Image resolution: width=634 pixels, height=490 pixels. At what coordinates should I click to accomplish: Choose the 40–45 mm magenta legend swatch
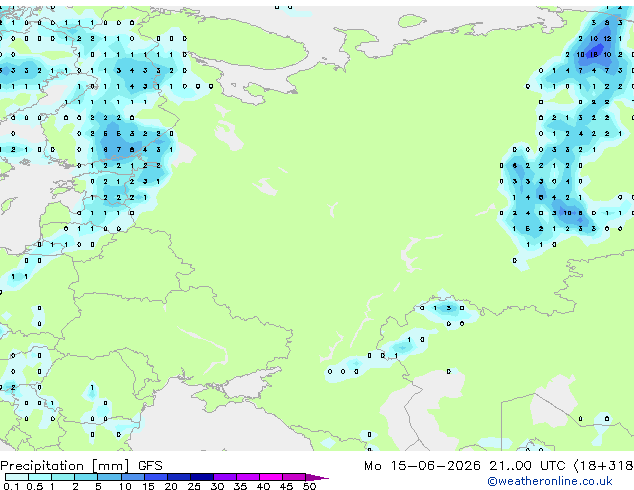pos(271,477)
